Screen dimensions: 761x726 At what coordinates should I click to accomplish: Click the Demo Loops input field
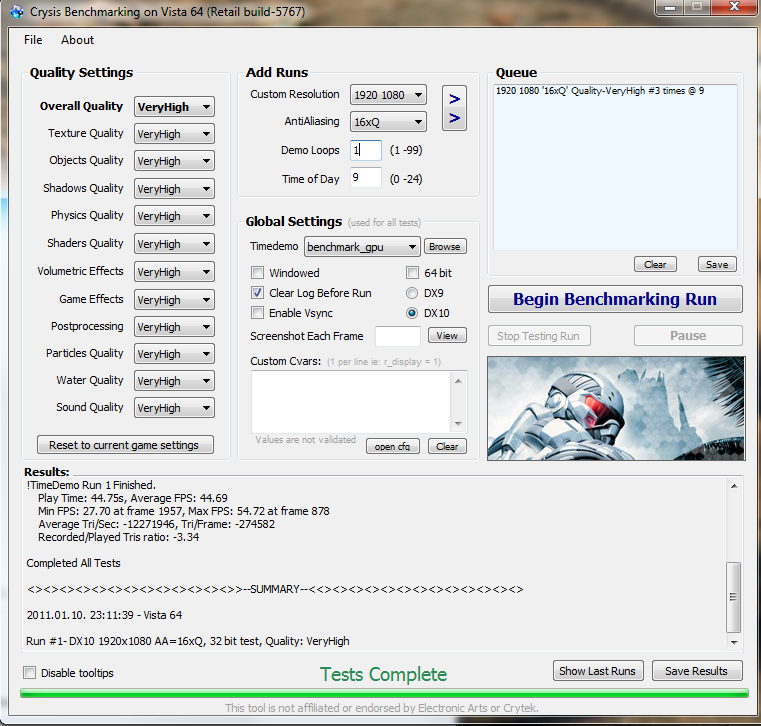366,150
